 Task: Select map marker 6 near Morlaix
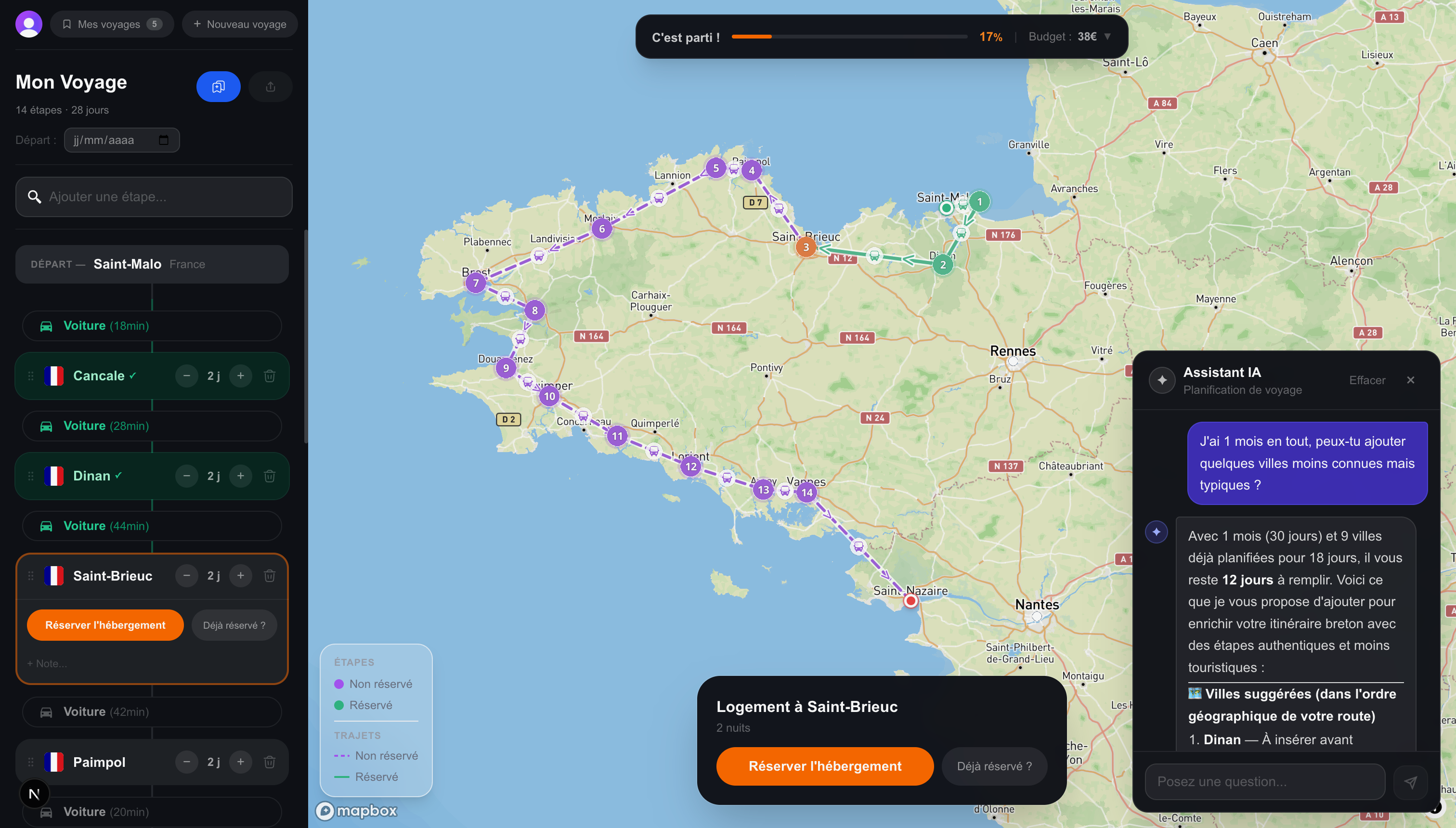[x=602, y=229]
